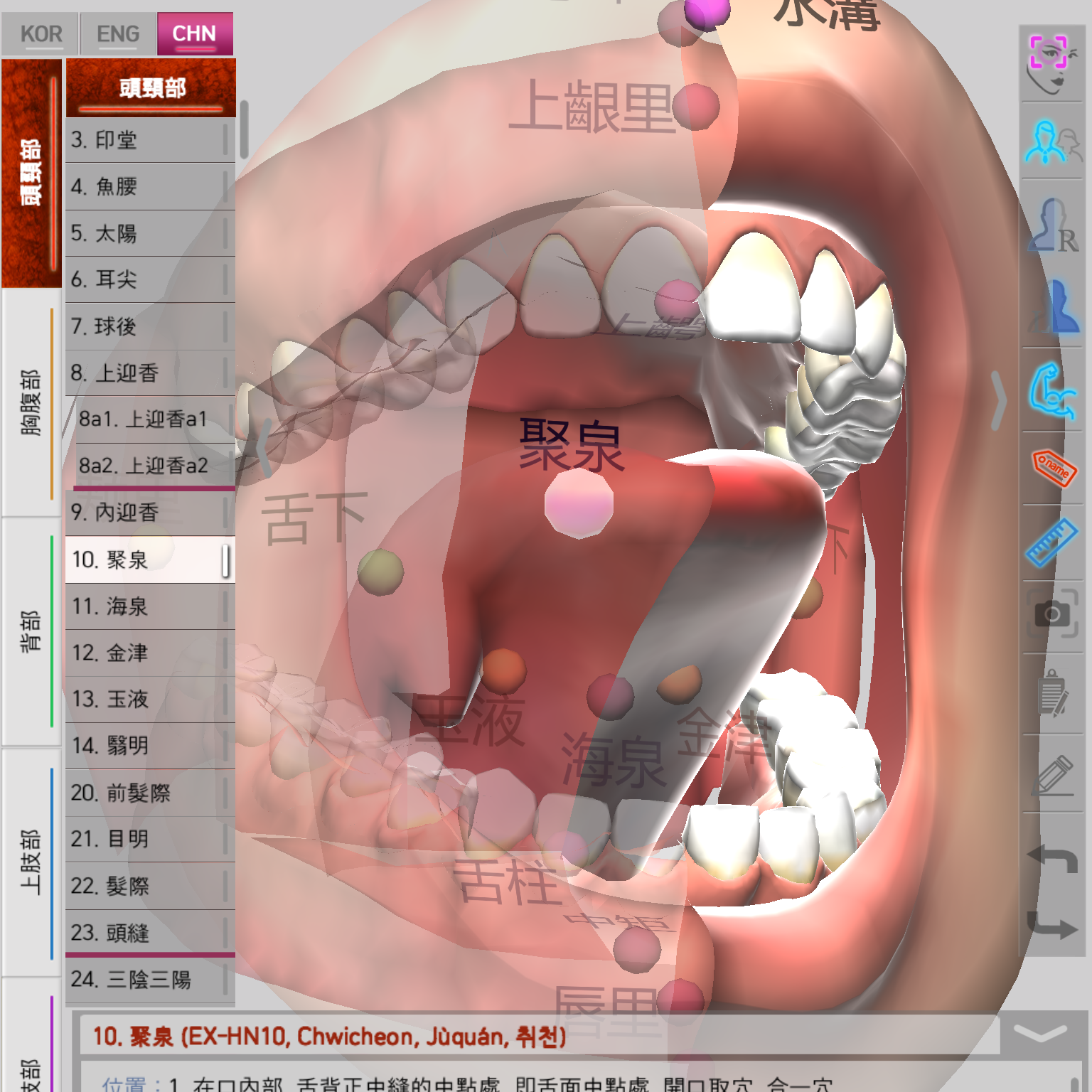This screenshot has height=1092, width=1092.
Task: Click the blue outlined figures icon
Action: point(1052,142)
